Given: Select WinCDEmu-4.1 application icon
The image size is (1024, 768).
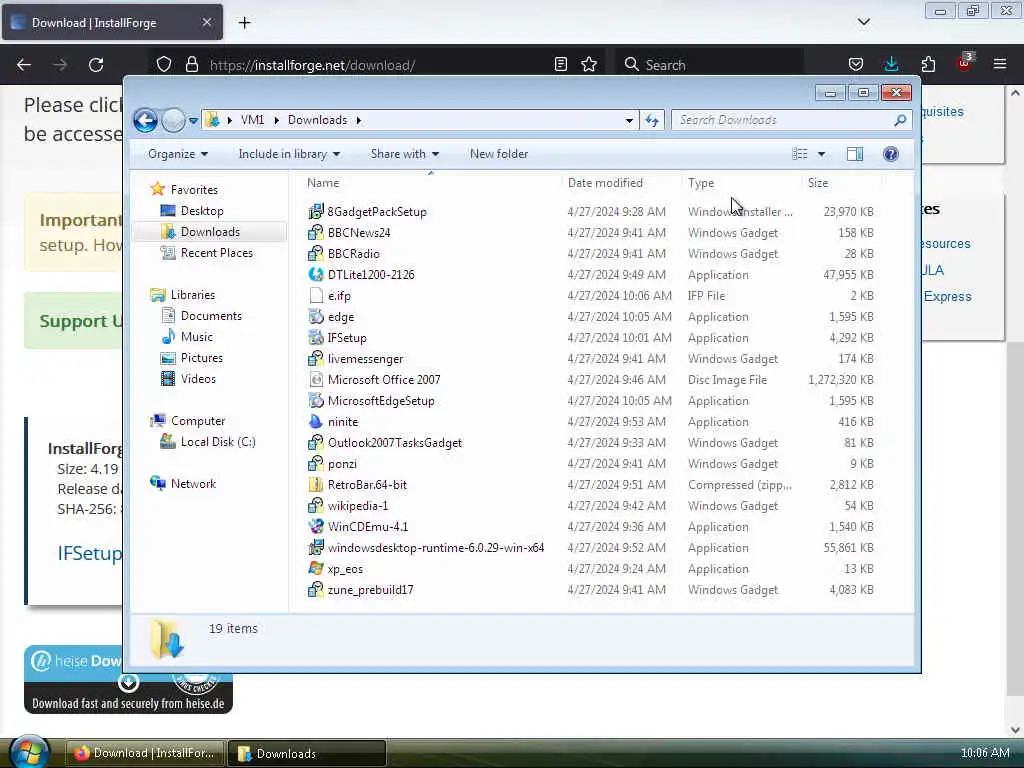Looking at the screenshot, I should 316,526.
